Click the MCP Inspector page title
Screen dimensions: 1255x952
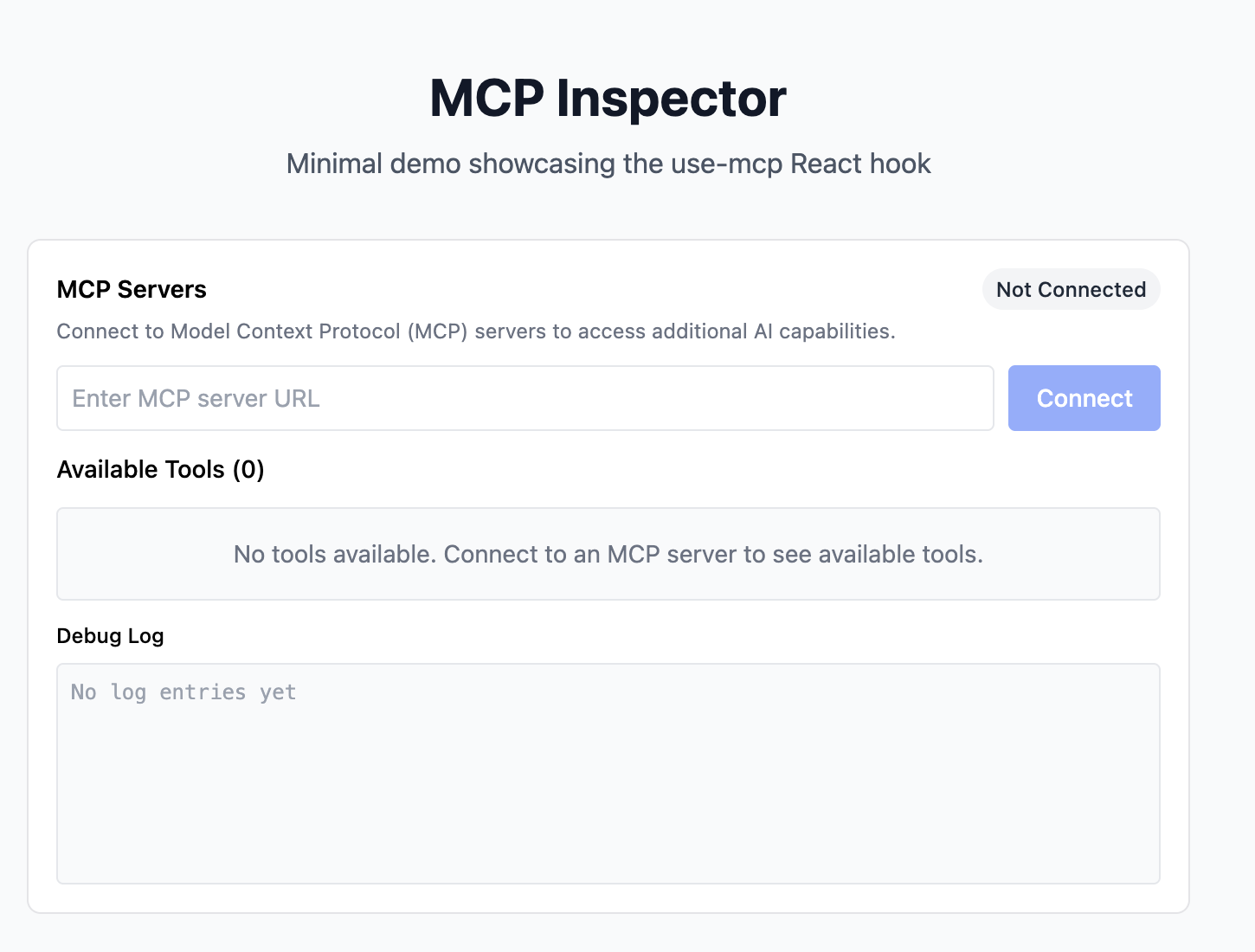pos(608,98)
